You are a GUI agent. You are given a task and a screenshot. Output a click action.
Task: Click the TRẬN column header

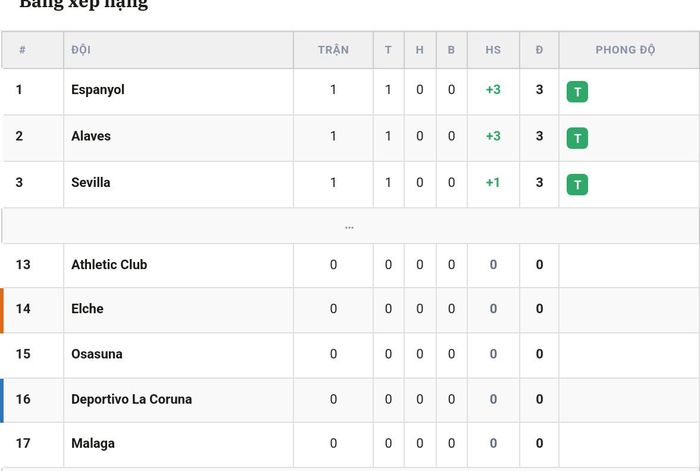(333, 50)
